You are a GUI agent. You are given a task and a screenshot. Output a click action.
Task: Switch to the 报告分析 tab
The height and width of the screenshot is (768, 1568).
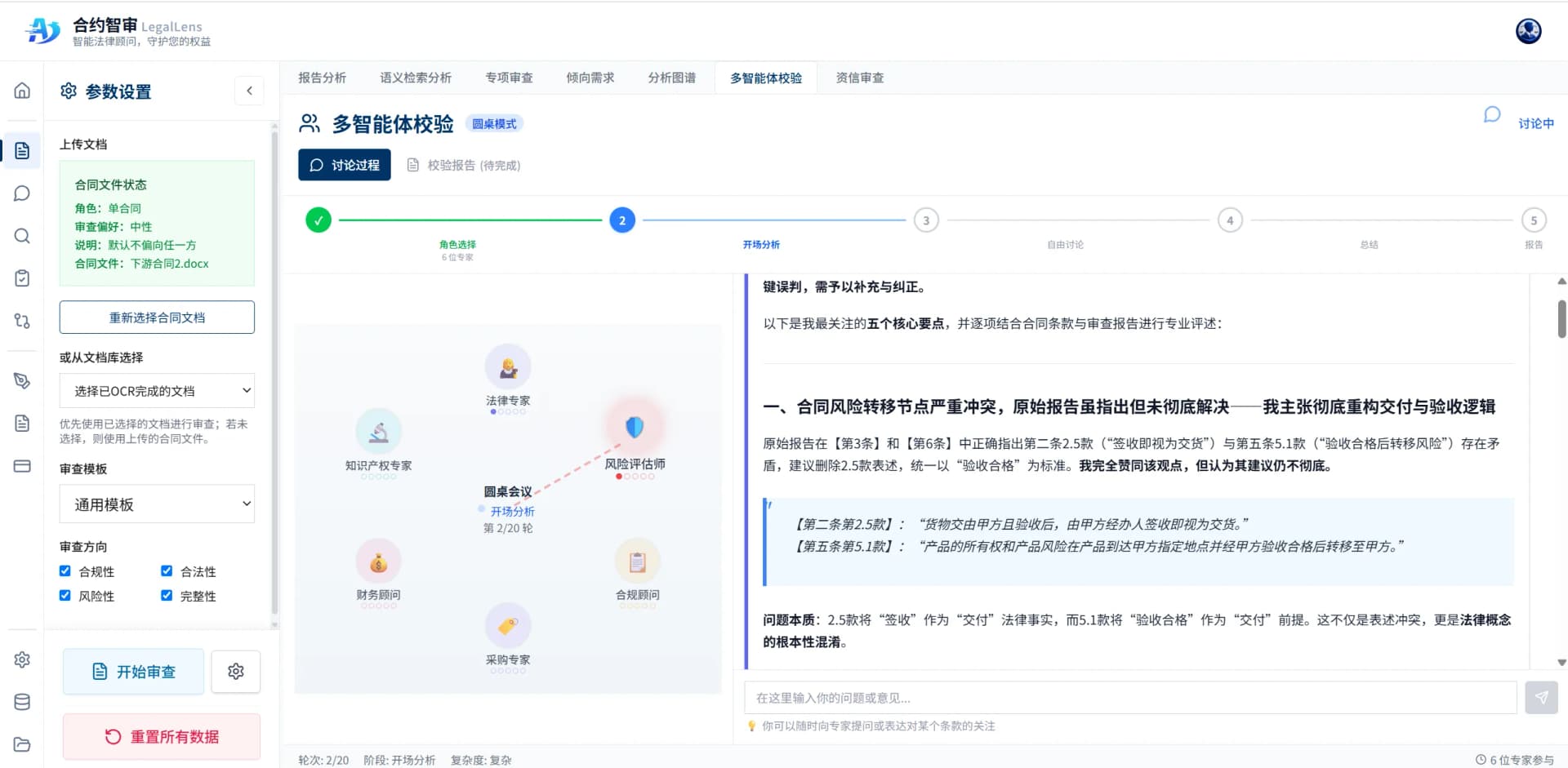click(x=322, y=78)
